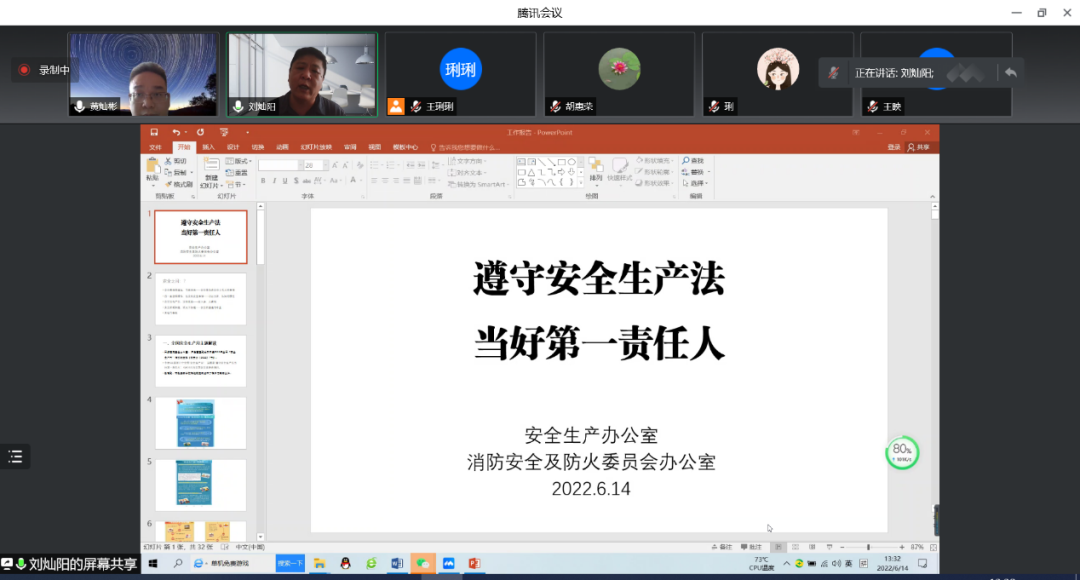Open Word from the Windows taskbar
The height and width of the screenshot is (580, 1080).
click(396, 564)
